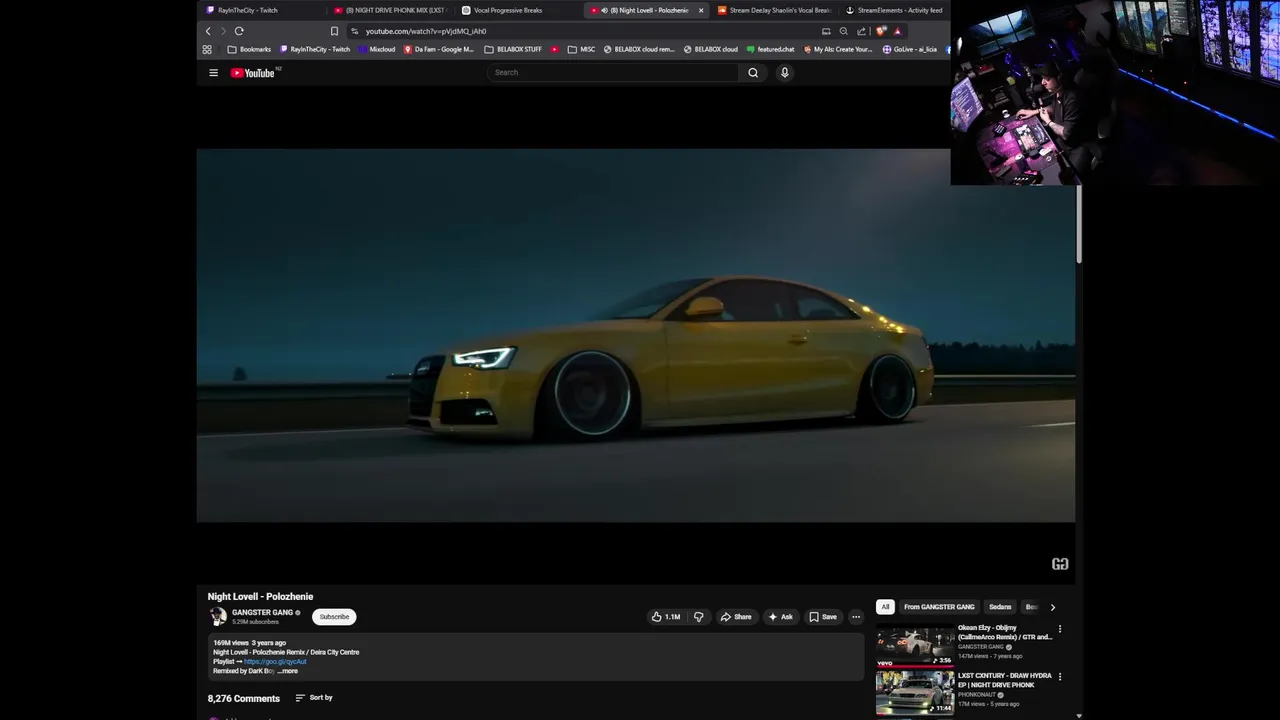Open options menu for Okean Elzy video
The height and width of the screenshot is (720, 1280).
coord(1060,630)
